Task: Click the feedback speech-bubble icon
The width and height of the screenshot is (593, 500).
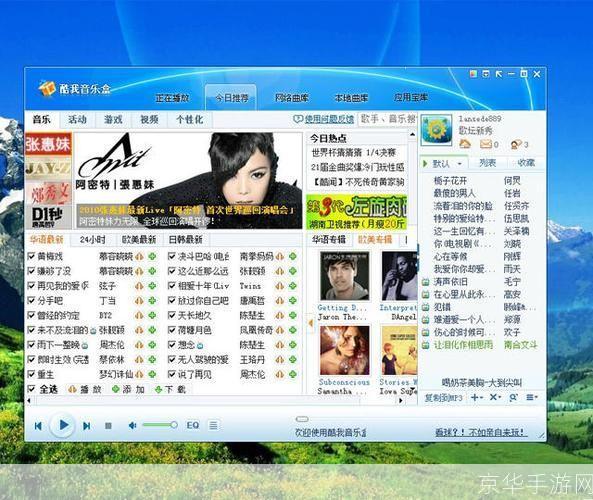Action: tap(298, 119)
